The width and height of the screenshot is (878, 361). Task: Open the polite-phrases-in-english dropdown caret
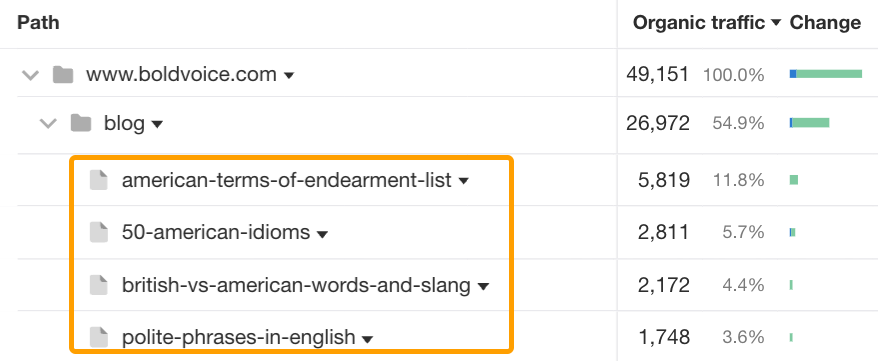[367, 339]
